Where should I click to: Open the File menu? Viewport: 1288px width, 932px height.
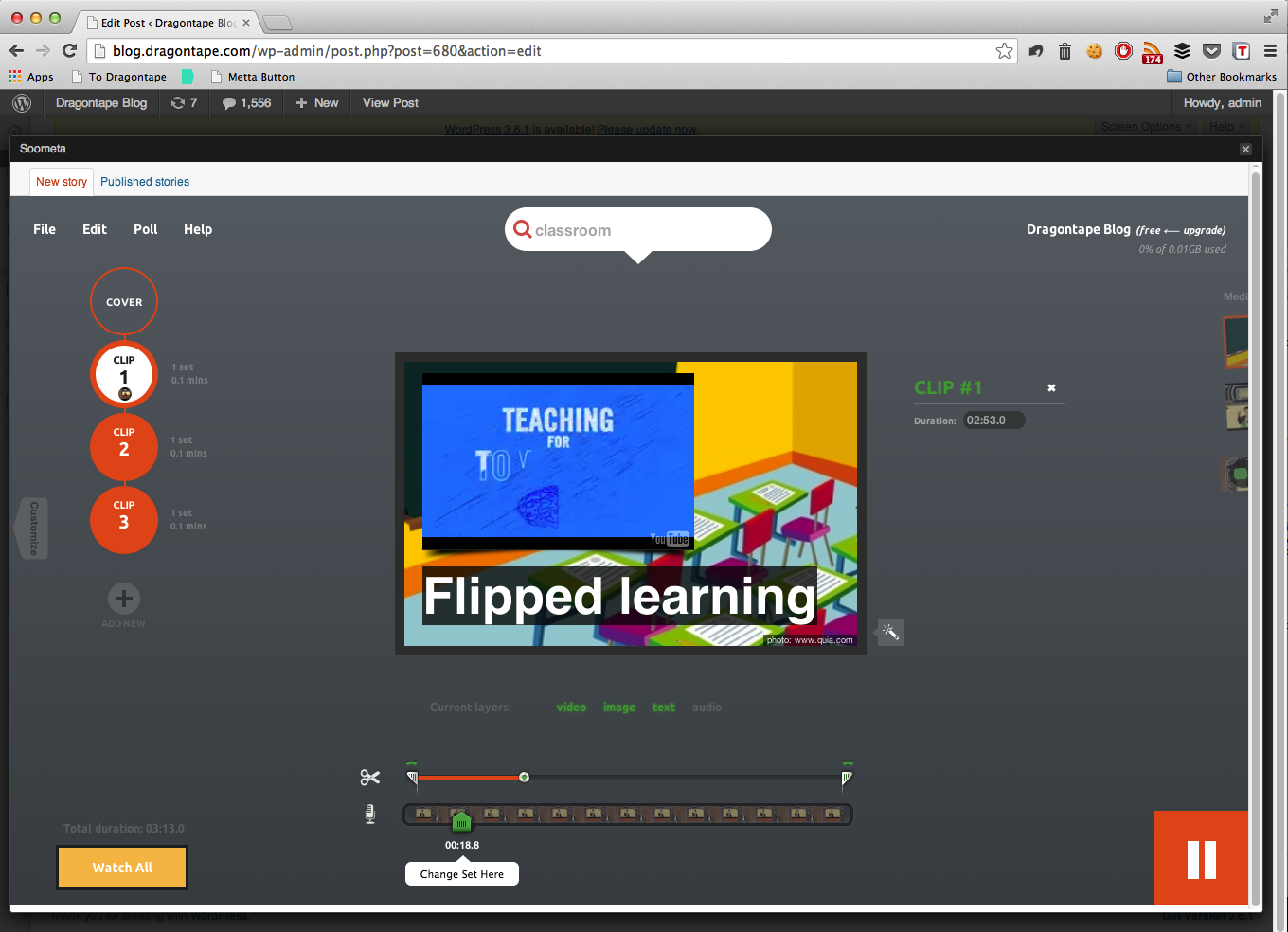(x=45, y=229)
